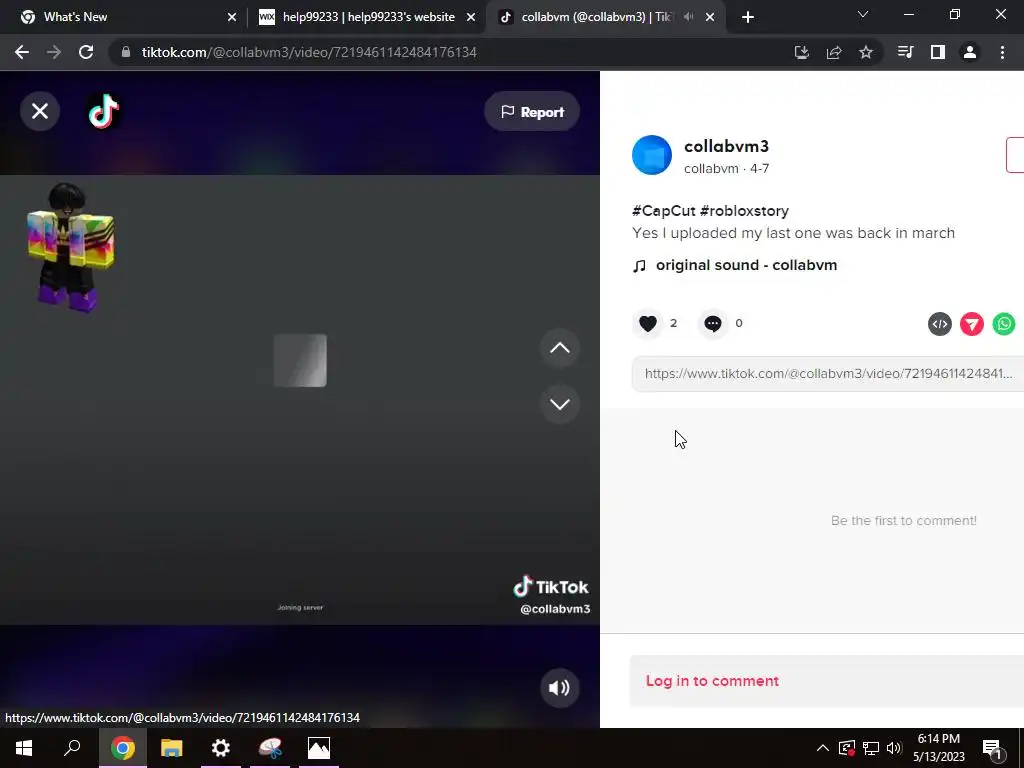Image resolution: width=1024 pixels, height=768 pixels.
Task: Close the What's New tab
Action: pos(232,17)
